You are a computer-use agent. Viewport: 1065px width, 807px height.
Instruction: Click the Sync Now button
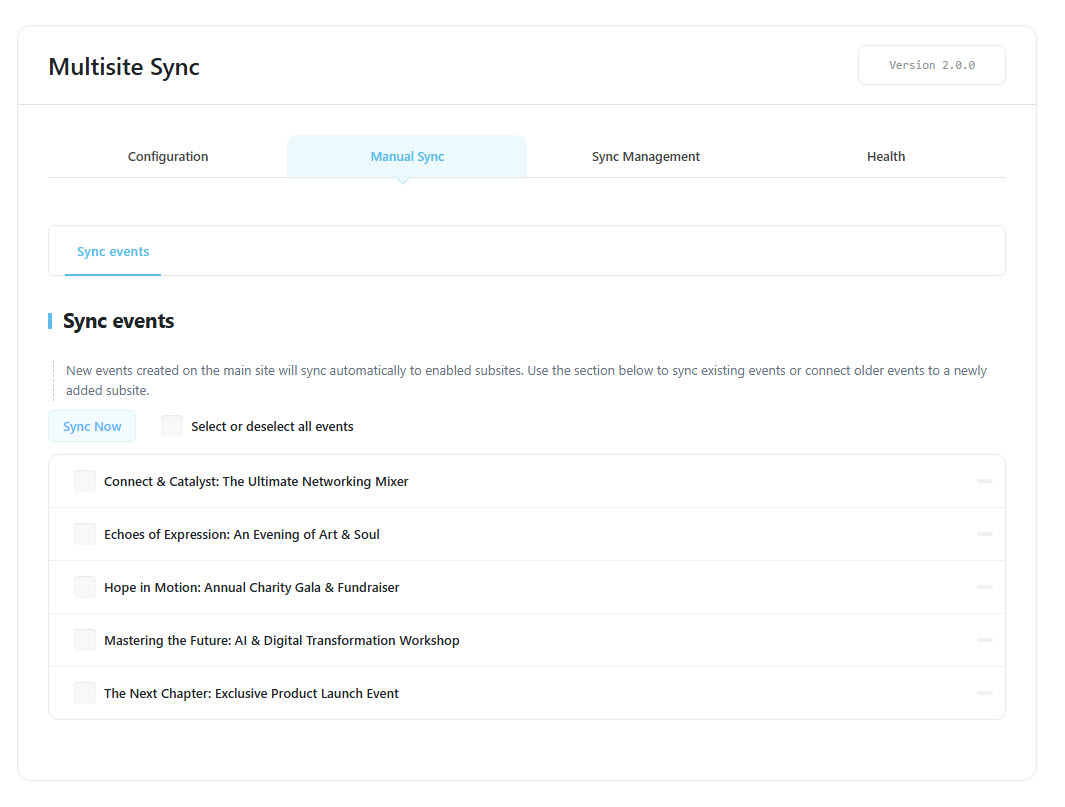click(x=92, y=427)
